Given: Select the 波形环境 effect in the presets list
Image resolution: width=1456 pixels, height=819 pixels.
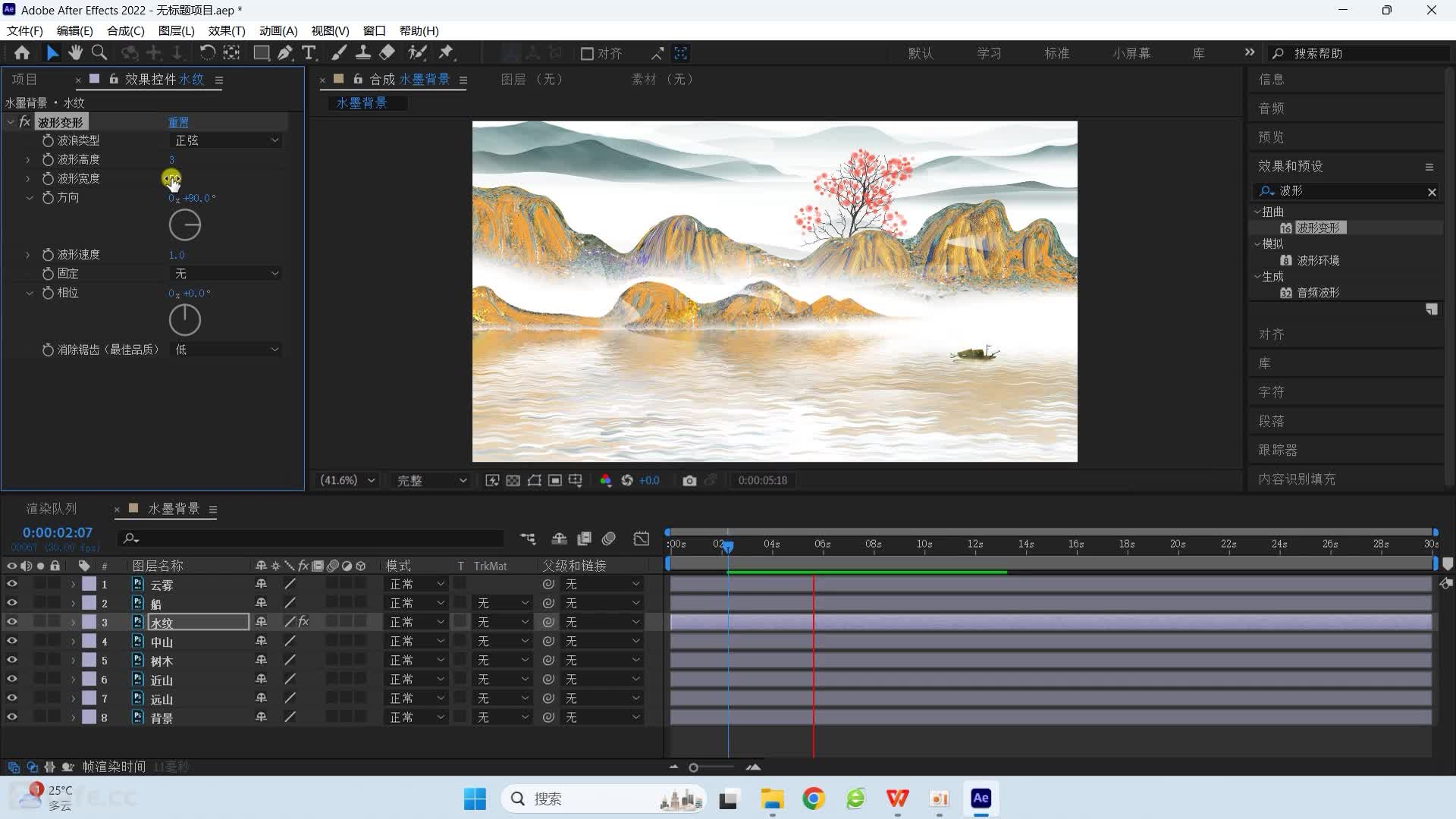Looking at the screenshot, I should (1318, 260).
